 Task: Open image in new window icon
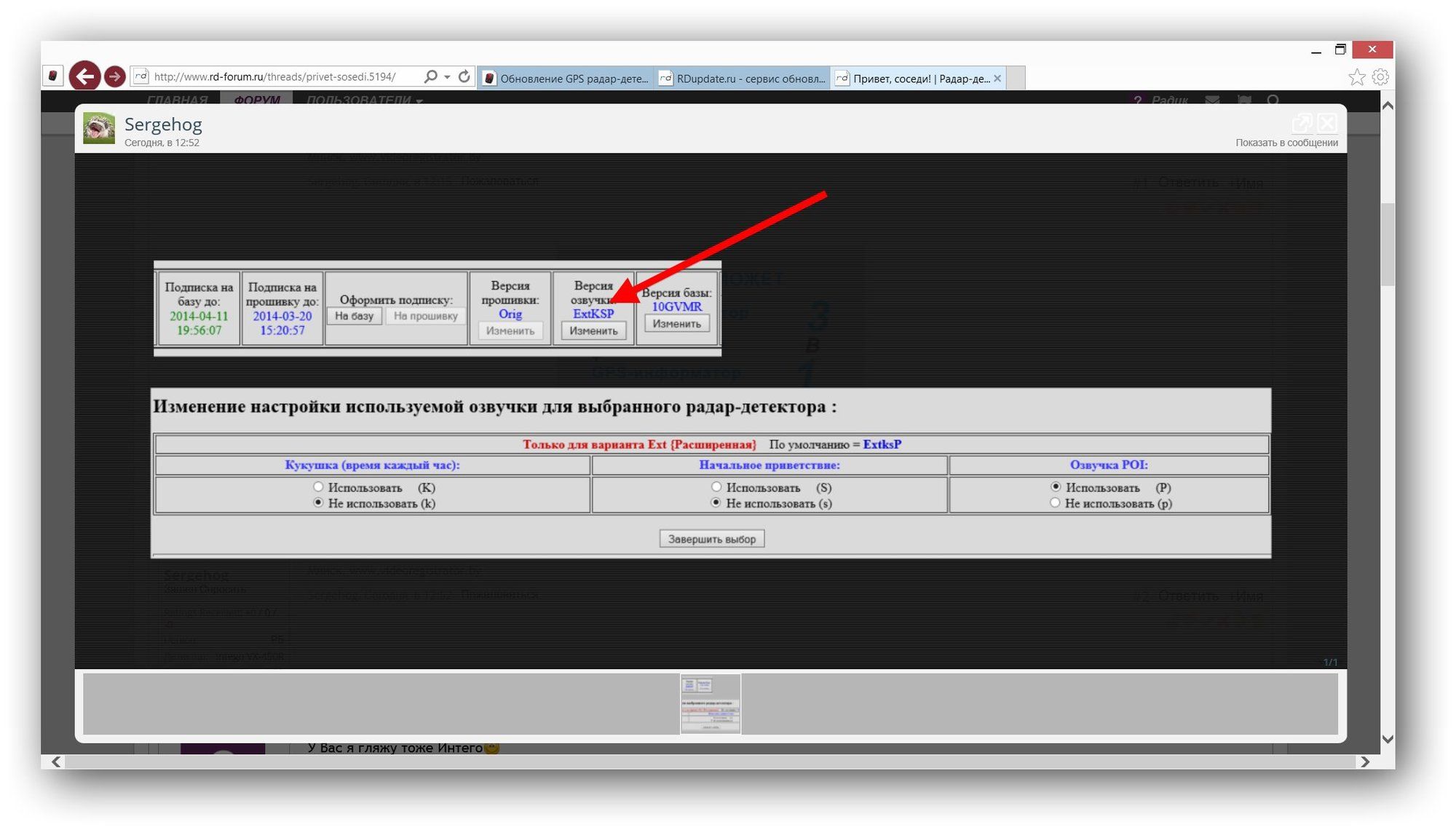(x=1301, y=122)
